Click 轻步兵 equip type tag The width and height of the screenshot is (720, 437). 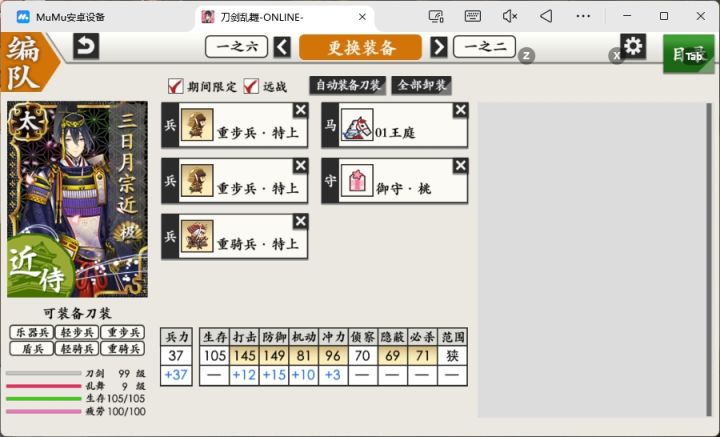click(x=77, y=332)
